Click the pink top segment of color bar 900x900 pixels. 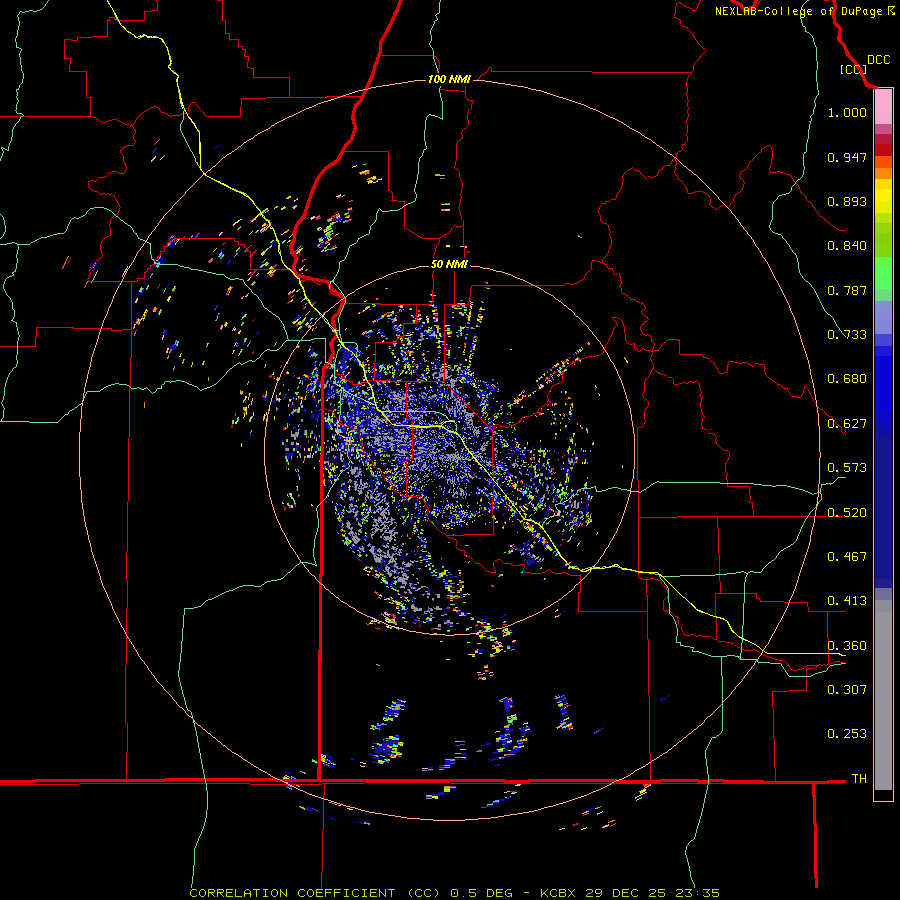pos(883,107)
